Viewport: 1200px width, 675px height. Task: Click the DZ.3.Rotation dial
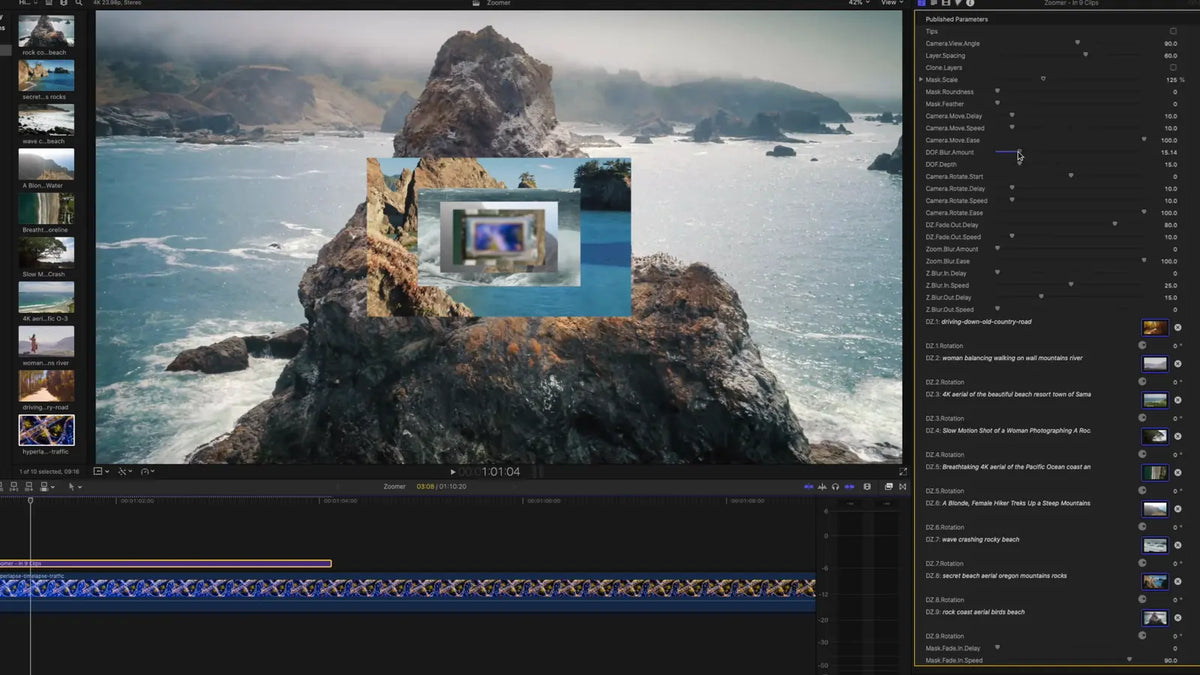[x=1143, y=418]
